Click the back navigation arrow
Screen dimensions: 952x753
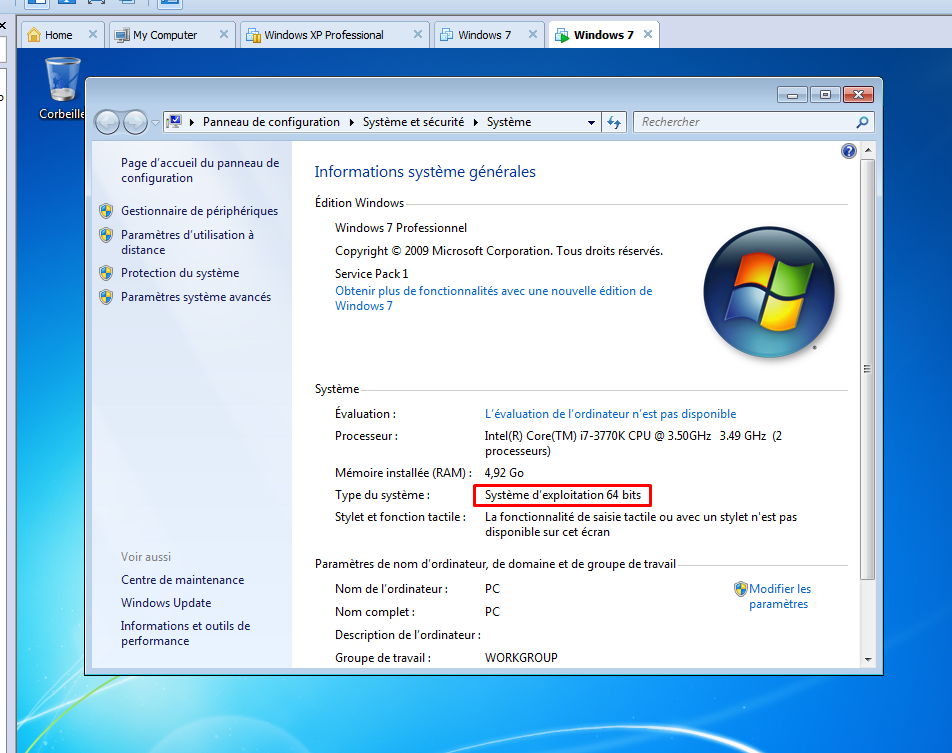pyautogui.click(x=107, y=122)
